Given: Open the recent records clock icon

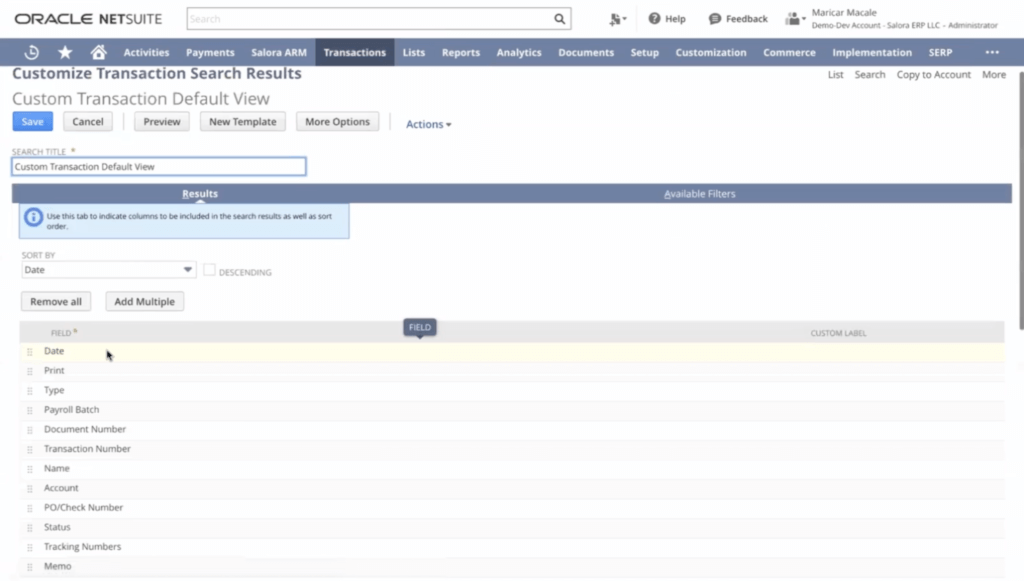Looking at the screenshot, I should tap(32, 52).
